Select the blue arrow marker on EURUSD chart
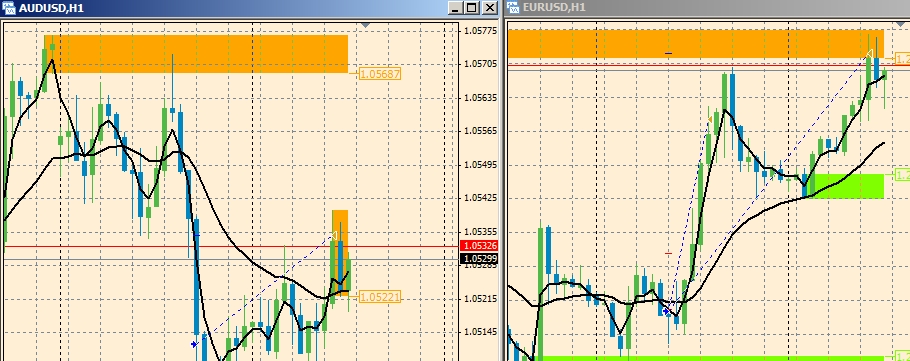Screen dimensions: 910x361 click(x=667, y=312)
